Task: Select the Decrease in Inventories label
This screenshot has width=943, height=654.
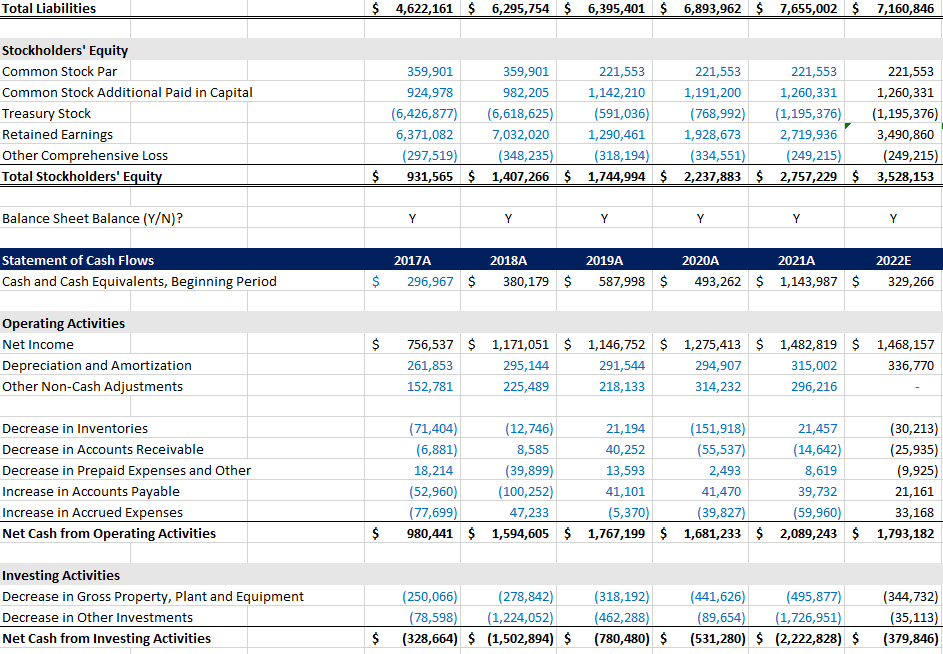Action: coord(75,429)
